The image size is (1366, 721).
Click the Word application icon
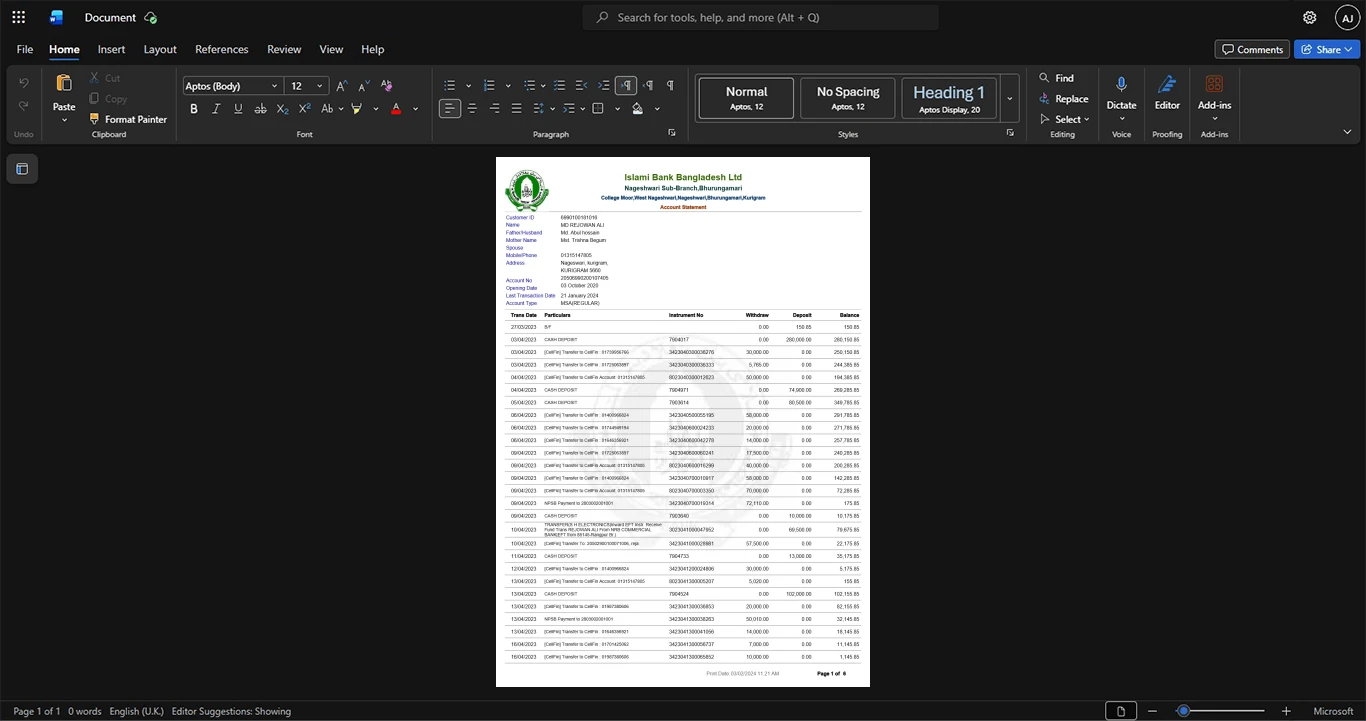(x=56, y=17)
